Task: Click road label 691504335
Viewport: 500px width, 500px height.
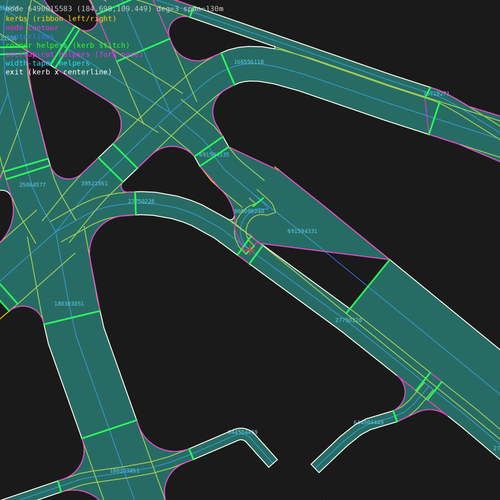Action: pos(214,155)
